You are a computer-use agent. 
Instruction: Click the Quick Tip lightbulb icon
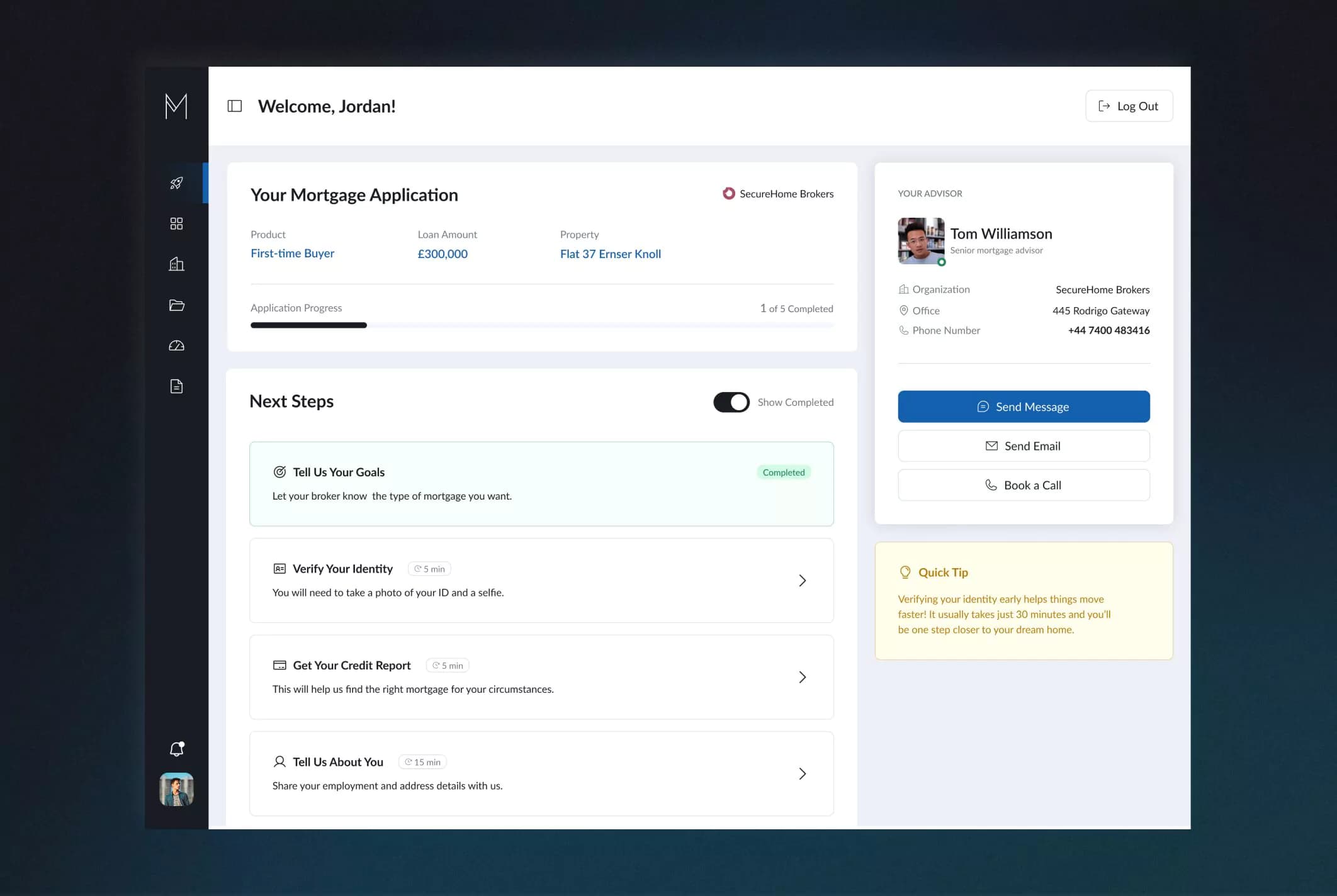[x=905, y=572]
